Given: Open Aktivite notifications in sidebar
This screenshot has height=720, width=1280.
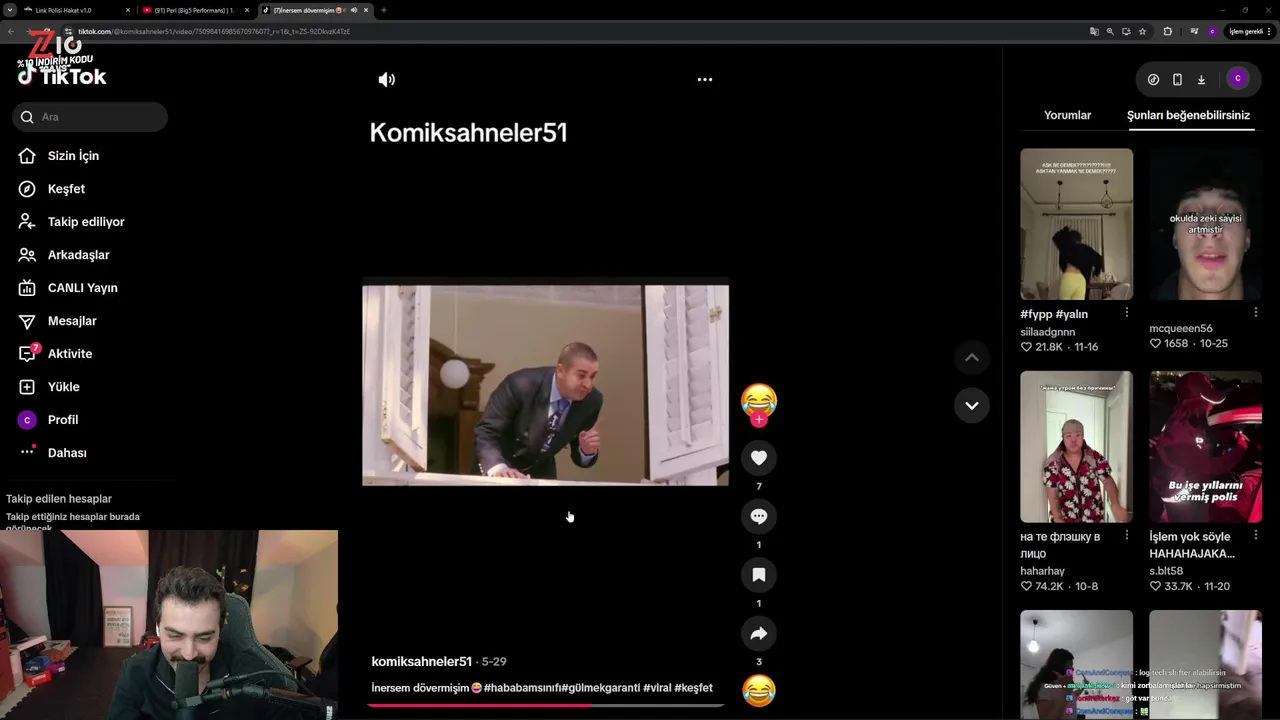Looking at the screenshot, I should point(70,354).
